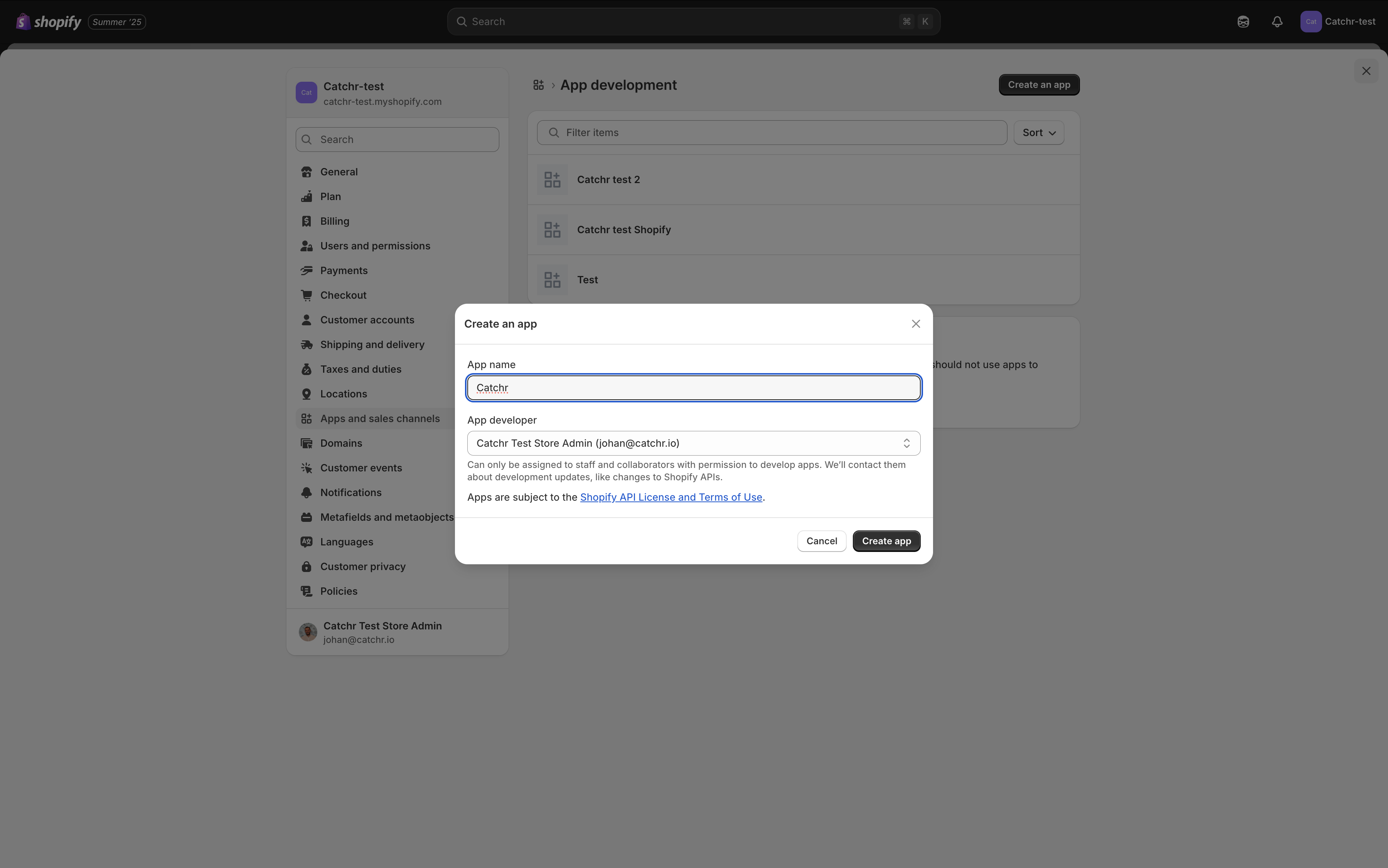1388x868 pixels.
Task: Click the Locations pin icon
Action: click(307, 394)
